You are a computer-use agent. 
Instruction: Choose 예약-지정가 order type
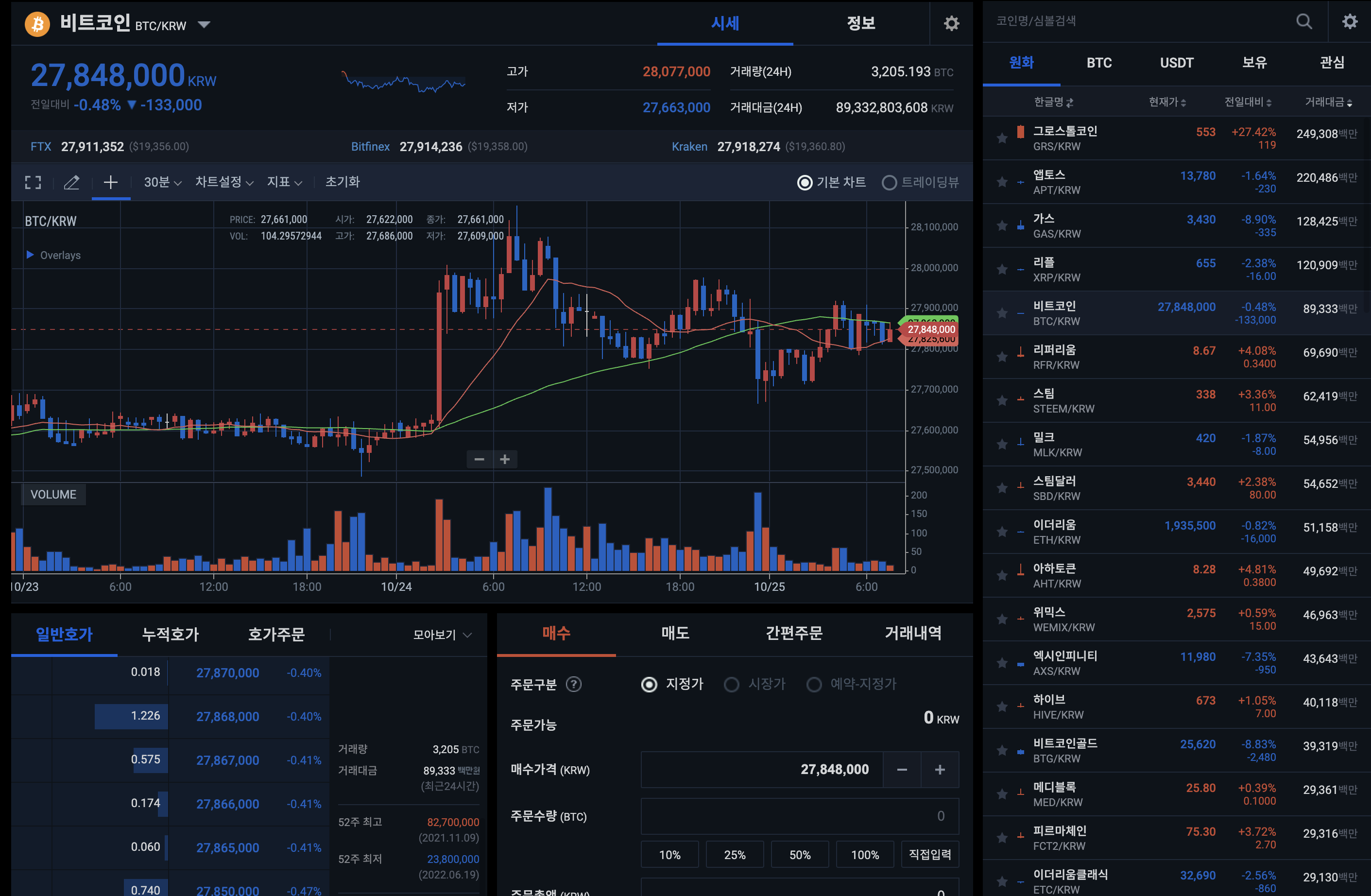pos(814,684)
